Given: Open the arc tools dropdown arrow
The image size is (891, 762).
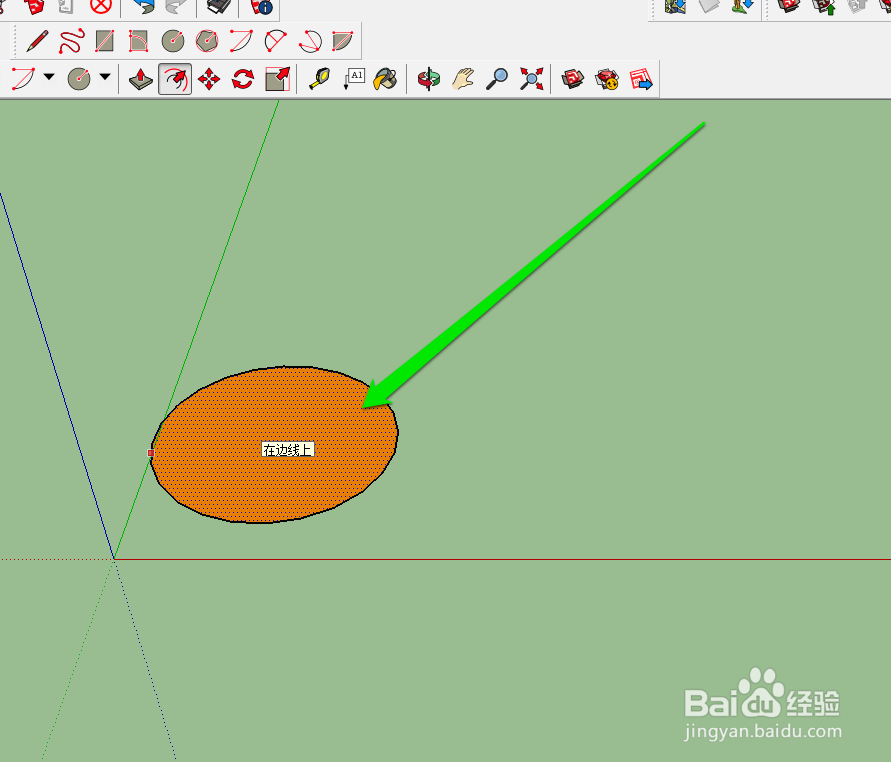Looking at the screenshot, I should [49, 76].
